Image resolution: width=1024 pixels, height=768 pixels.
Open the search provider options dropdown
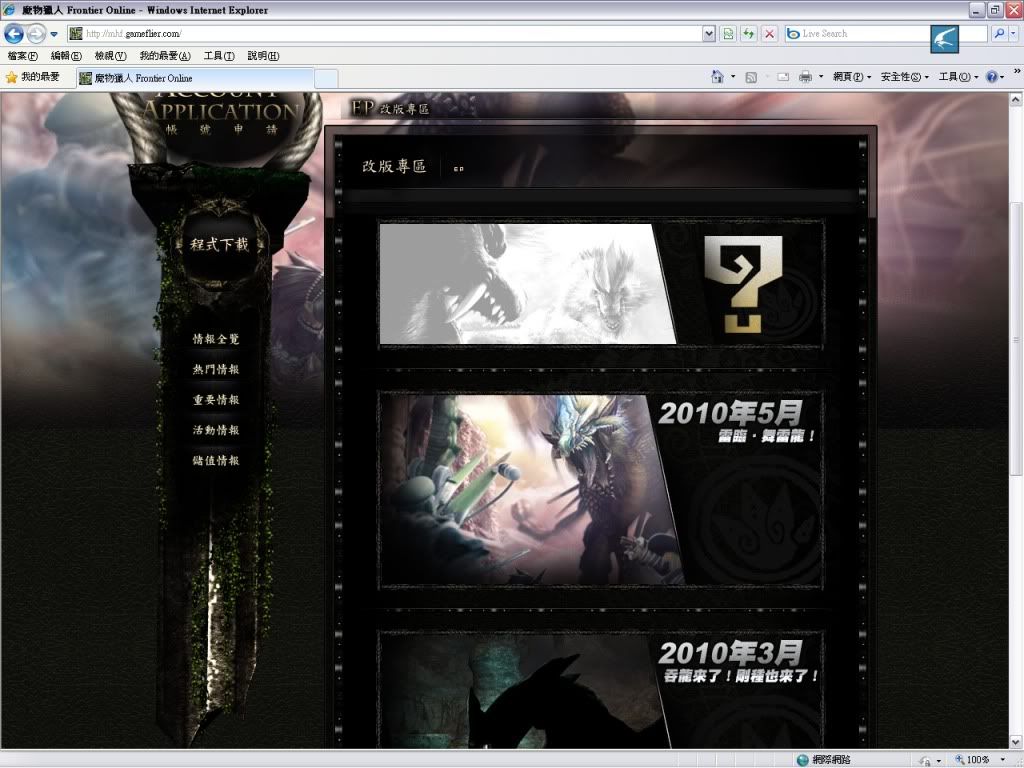tap(1014, 33)
